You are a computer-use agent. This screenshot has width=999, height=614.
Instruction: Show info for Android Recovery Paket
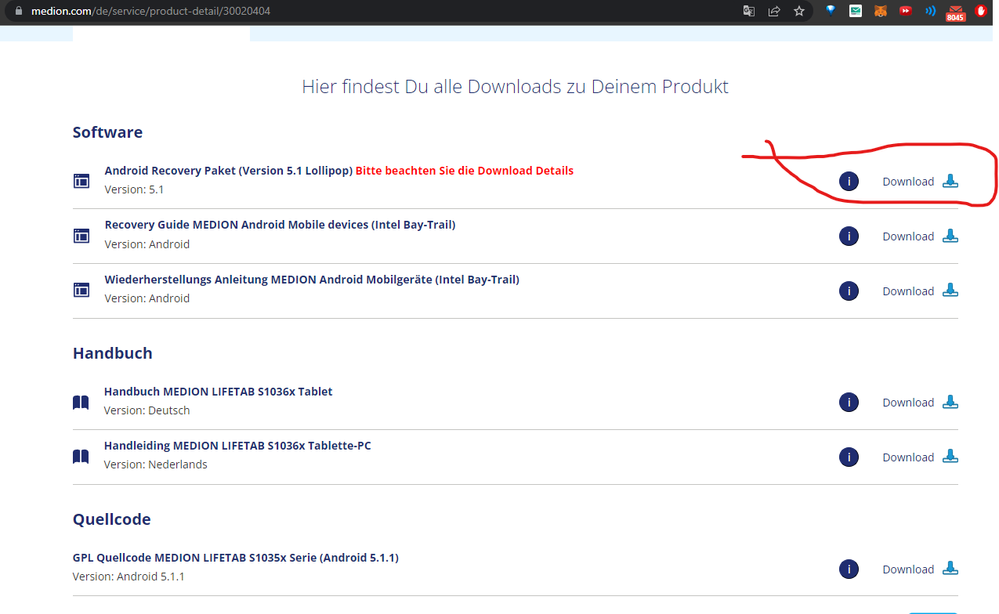coord(849,181)
